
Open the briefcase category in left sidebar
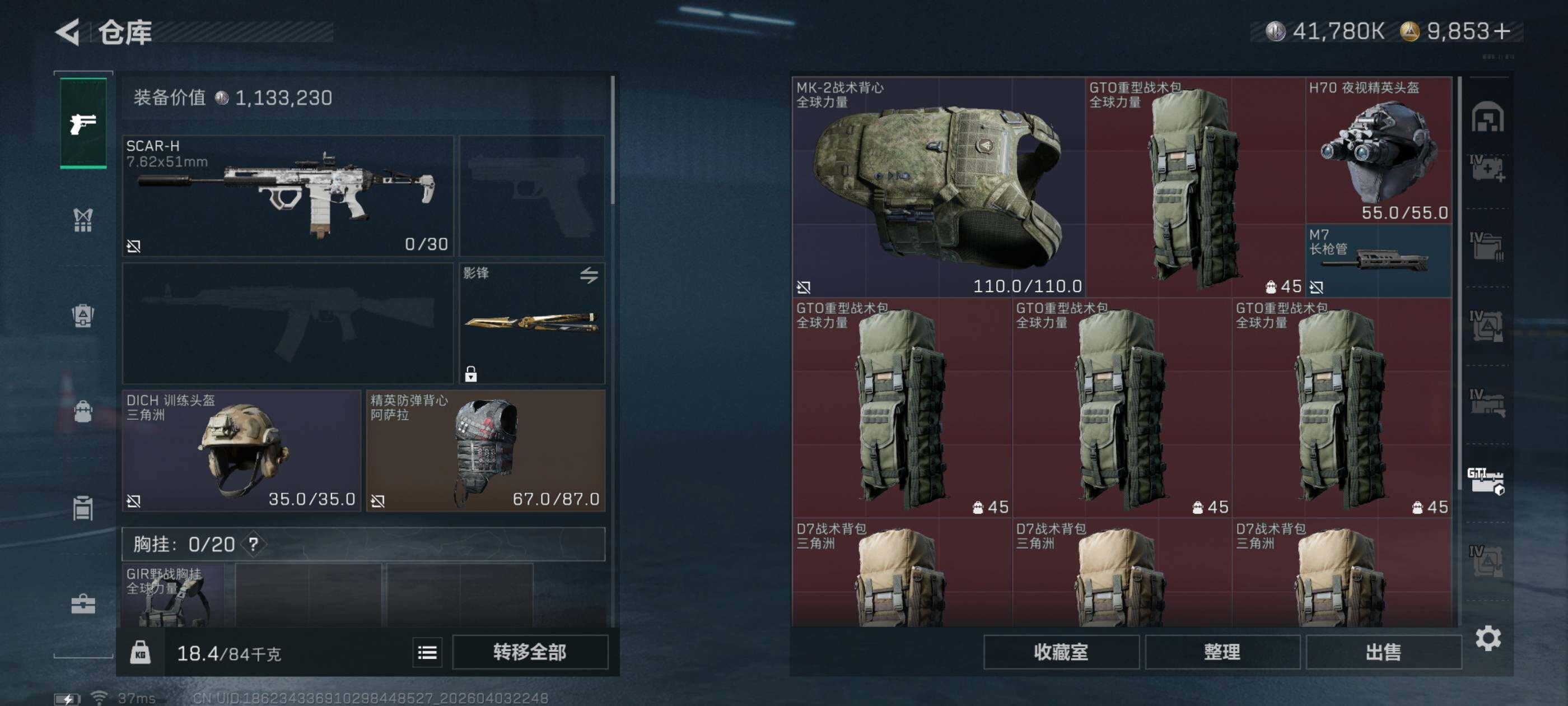click(83, 603)
